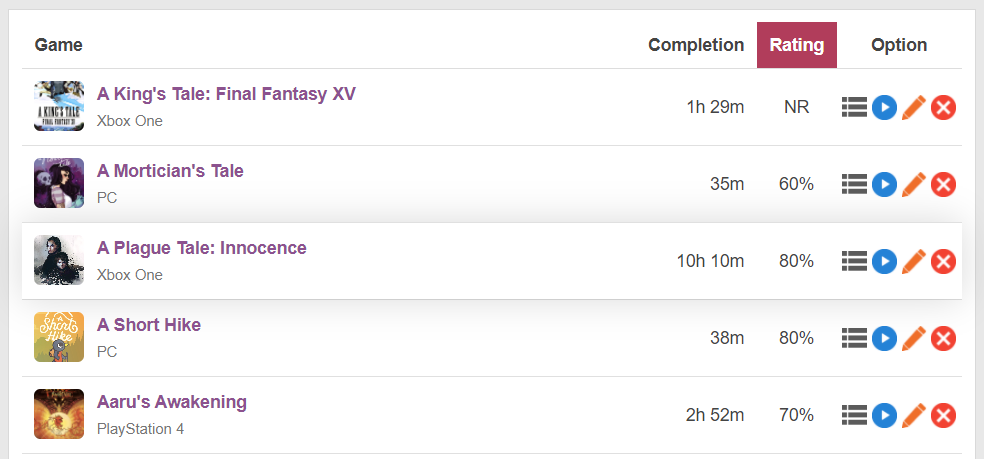Go to Aaru's Awakening game page
This screenshot has width=984, height=459.
click(x=172, y=402)
